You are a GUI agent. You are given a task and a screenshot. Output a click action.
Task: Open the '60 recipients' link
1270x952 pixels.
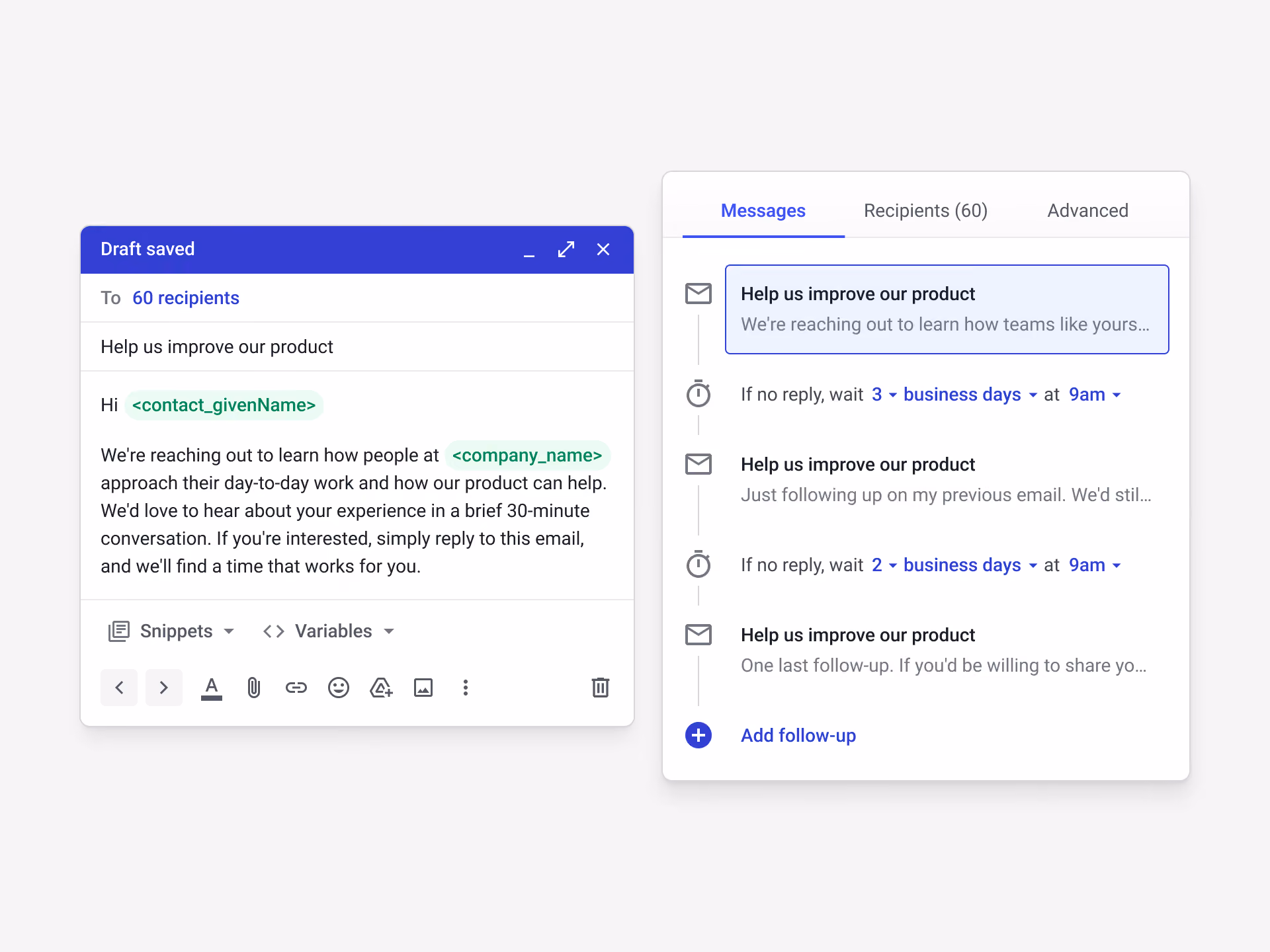pos(186,298)
